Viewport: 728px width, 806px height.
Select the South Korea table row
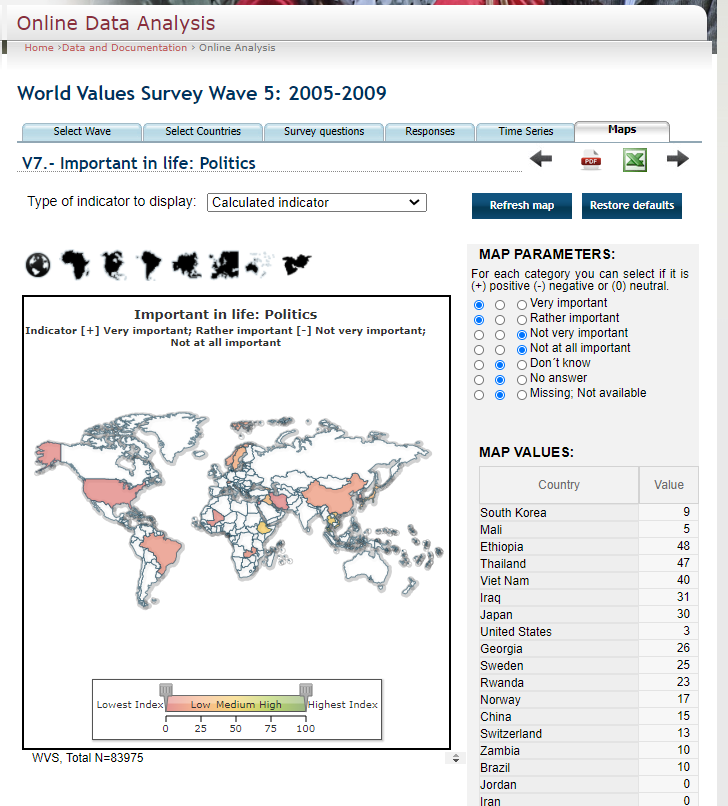(589, 512)
